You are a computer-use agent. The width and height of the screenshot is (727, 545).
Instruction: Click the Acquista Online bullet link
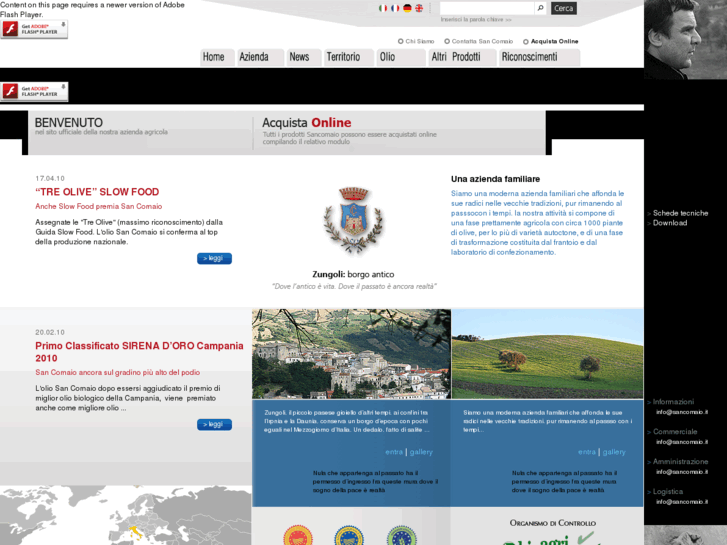tap(550, 41)
